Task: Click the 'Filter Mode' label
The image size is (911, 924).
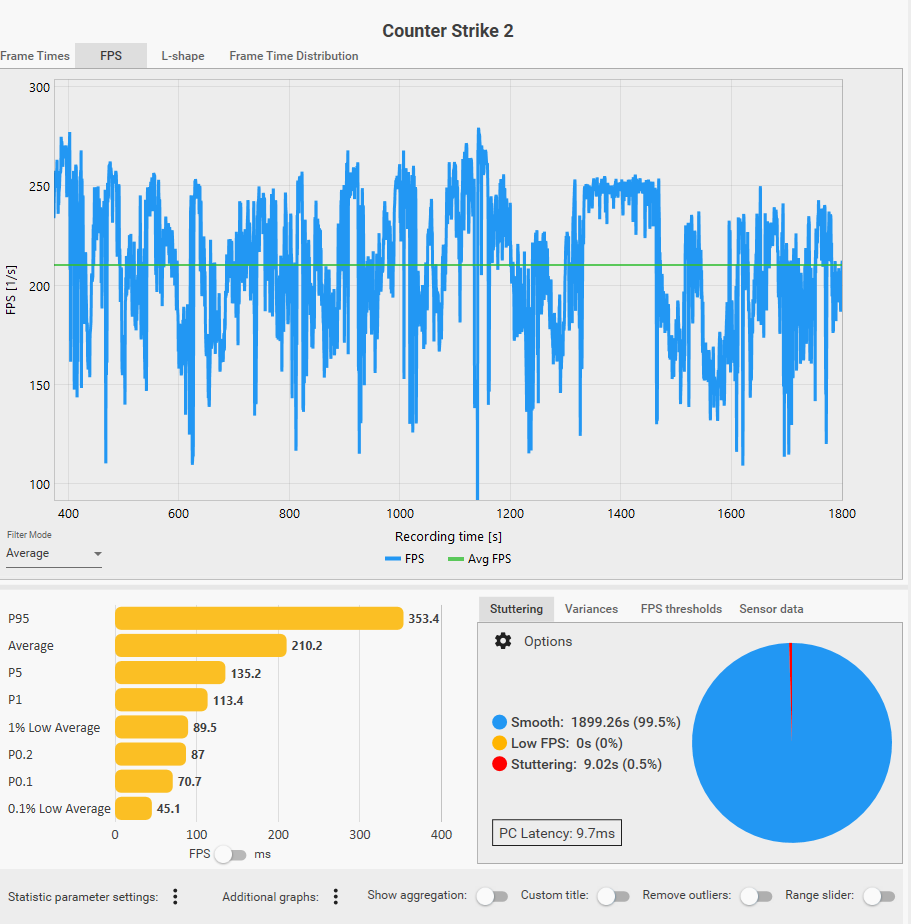Action: click(29, 534)
